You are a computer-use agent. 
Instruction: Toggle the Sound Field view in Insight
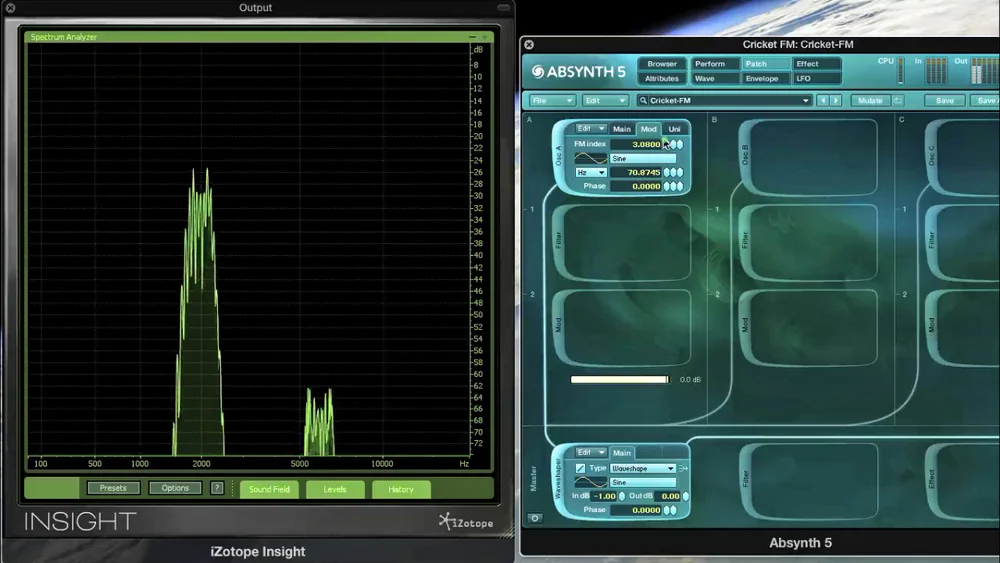click(x=269, y=489)
